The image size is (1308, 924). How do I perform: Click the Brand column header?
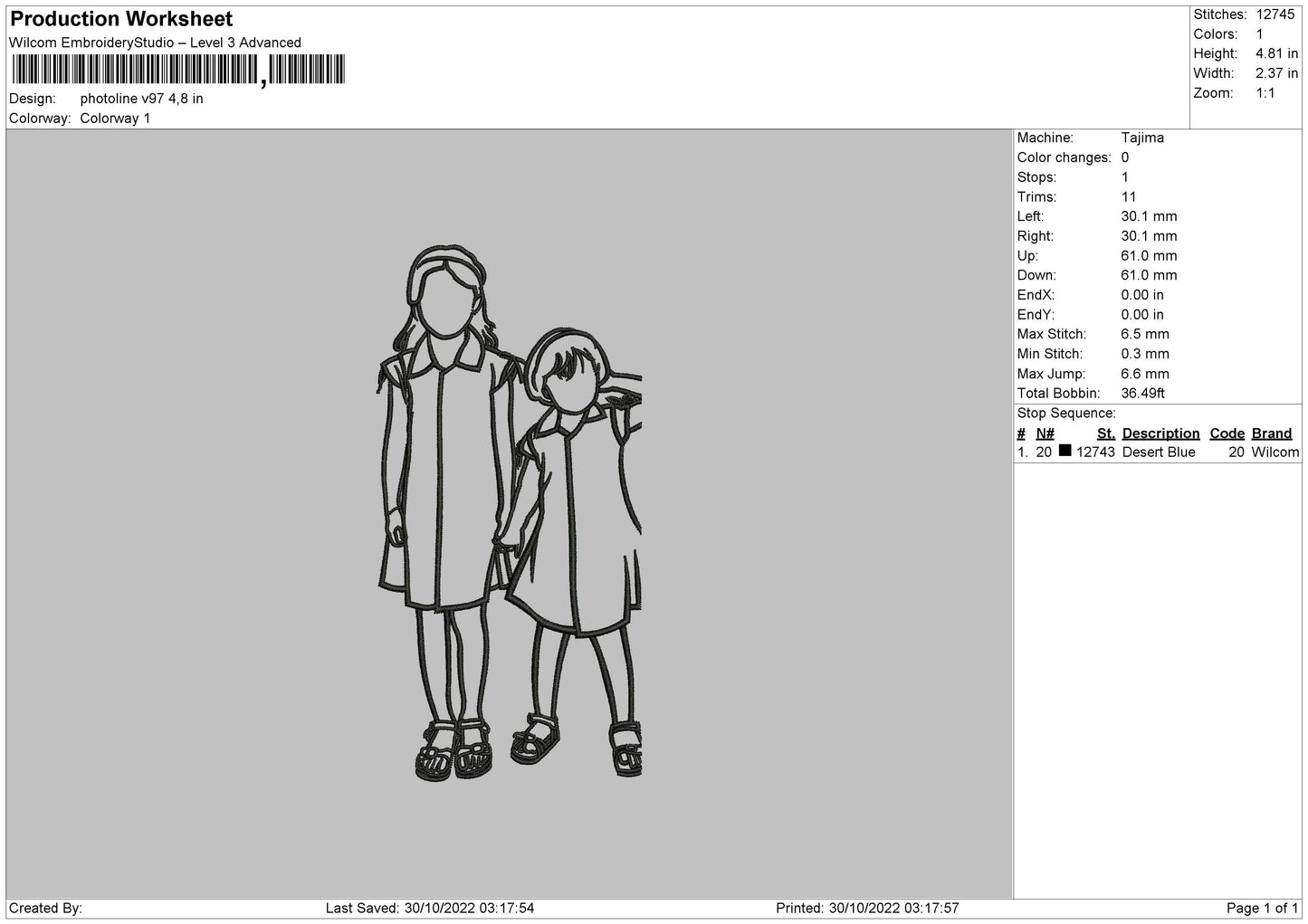tap(1272, 433)
